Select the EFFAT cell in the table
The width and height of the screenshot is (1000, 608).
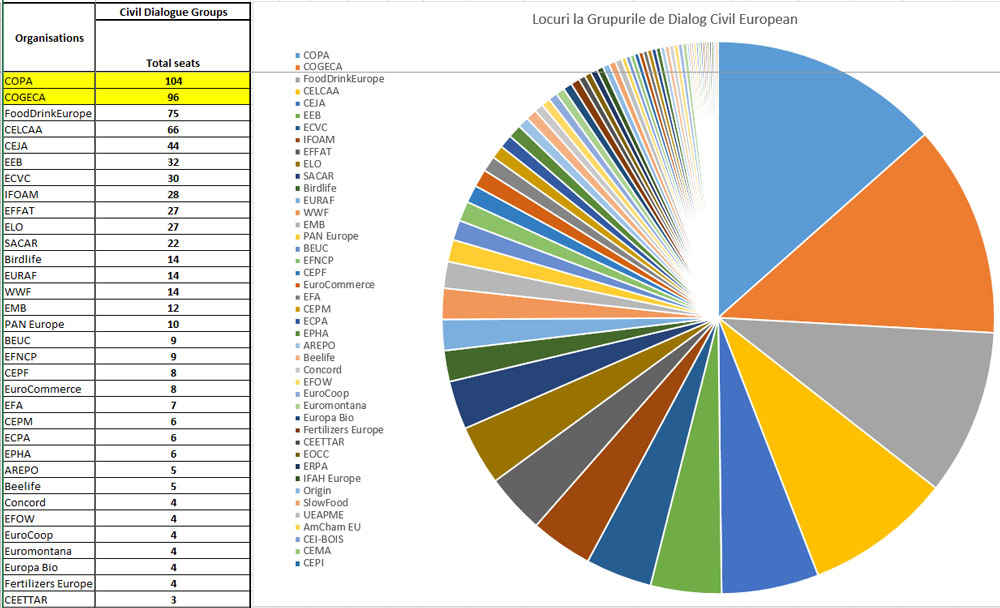[49, 211]
